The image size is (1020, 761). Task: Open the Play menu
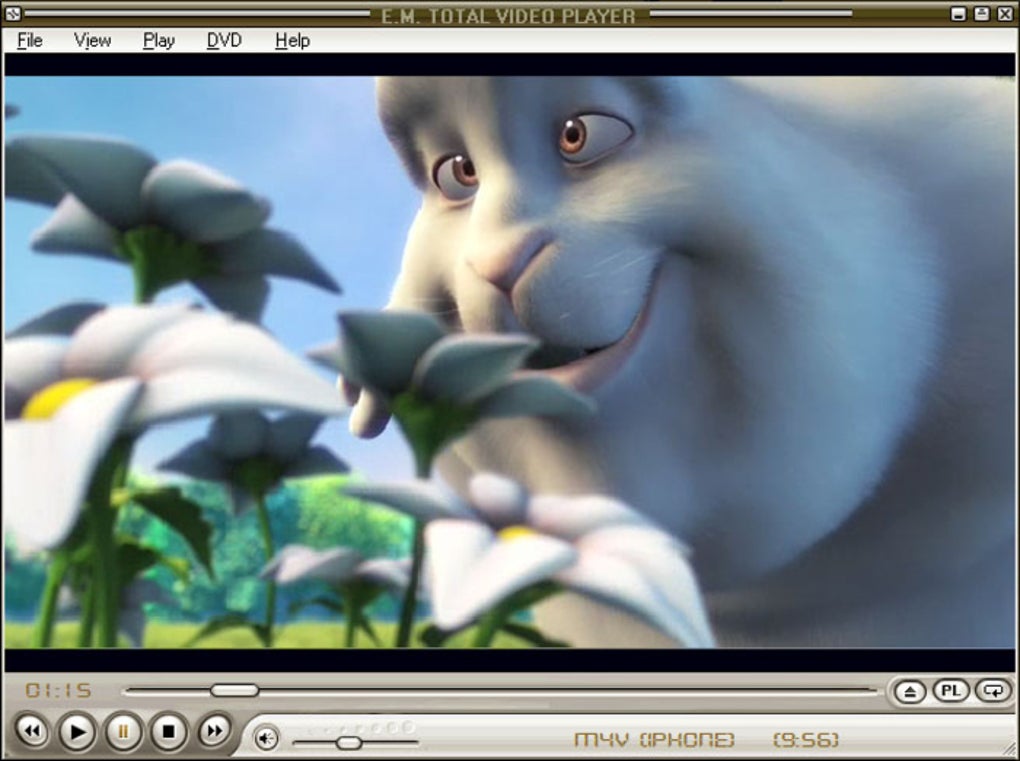(x=159, y=40)
